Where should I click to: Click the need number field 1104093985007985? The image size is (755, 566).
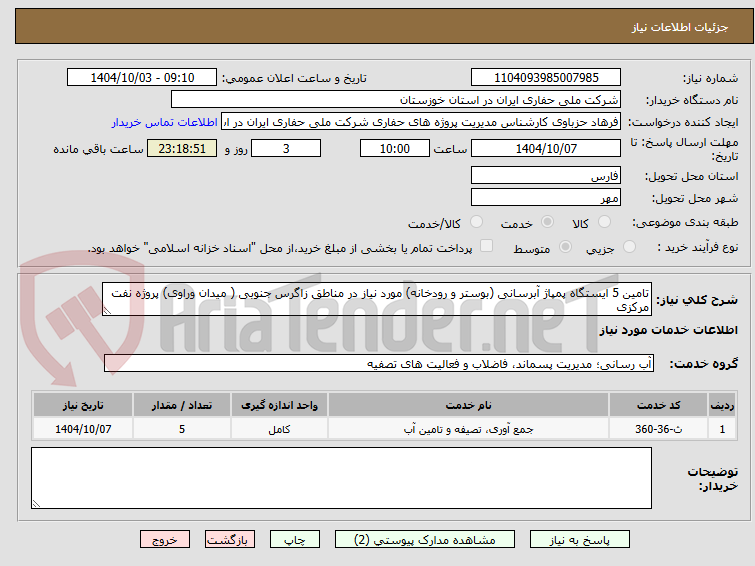coord(546,78)
